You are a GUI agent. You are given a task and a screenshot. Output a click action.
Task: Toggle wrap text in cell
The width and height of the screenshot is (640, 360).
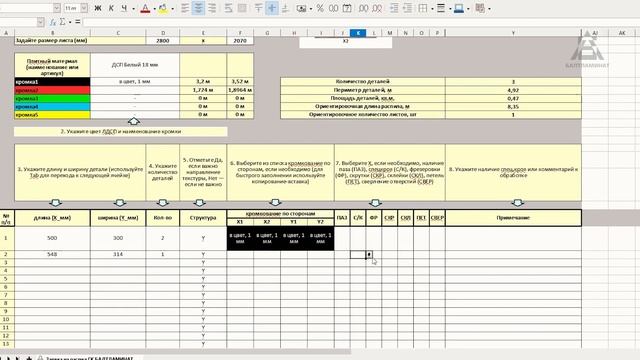tap(229, 8)
